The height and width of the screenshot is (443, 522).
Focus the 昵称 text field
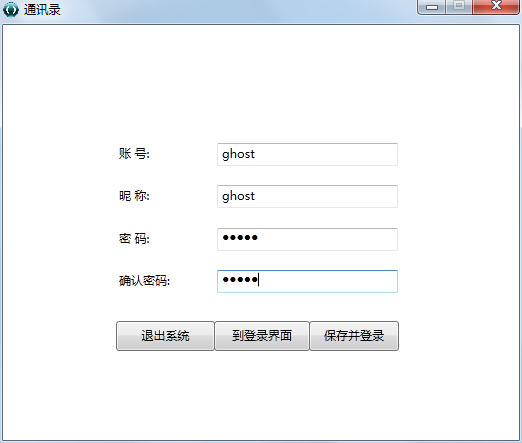click(x=307, y=196)
